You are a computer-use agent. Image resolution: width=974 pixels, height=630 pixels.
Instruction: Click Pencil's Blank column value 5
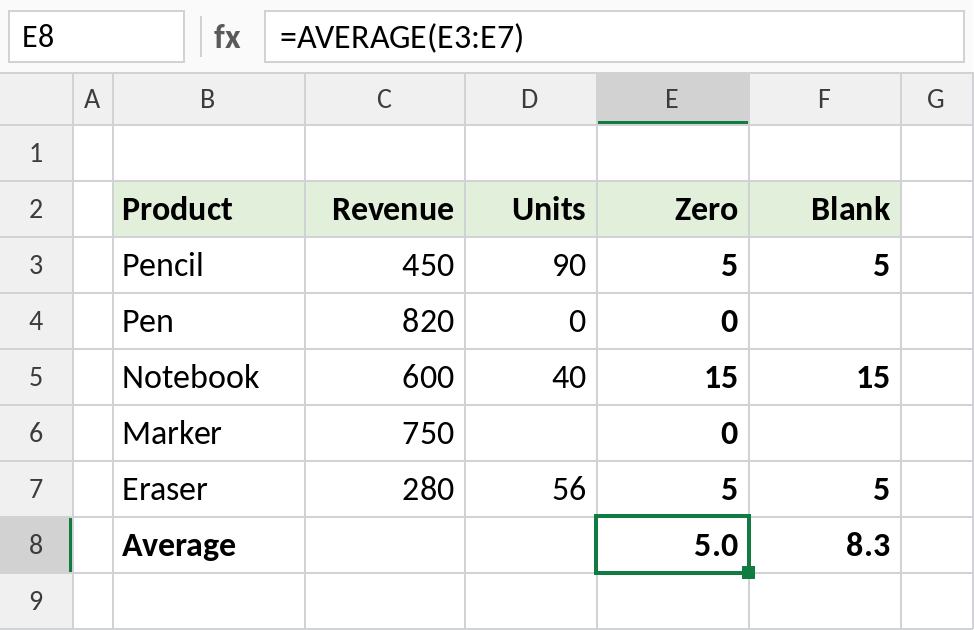(x=824, y=265)
